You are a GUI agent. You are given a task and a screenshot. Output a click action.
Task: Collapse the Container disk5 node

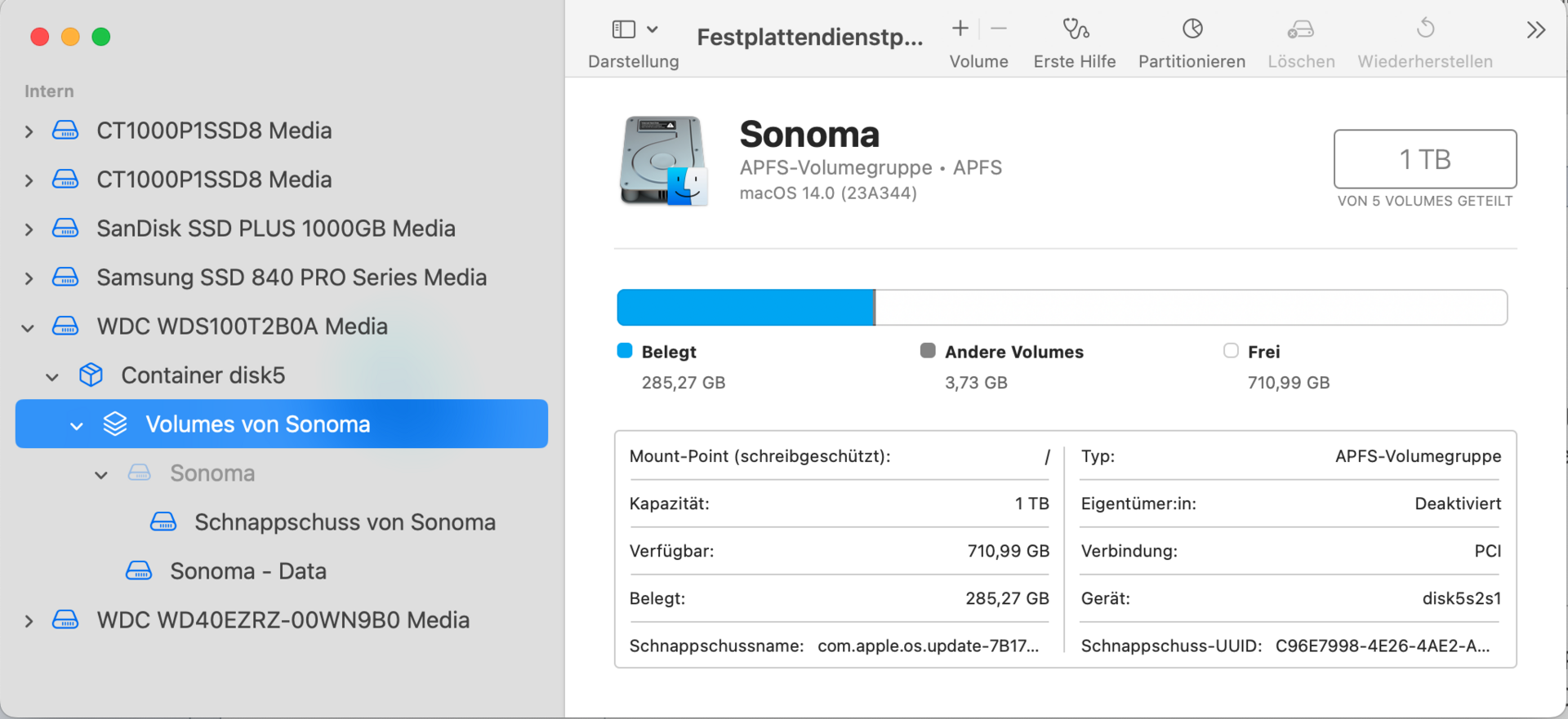pyautogui.click(x=52, y=377)
